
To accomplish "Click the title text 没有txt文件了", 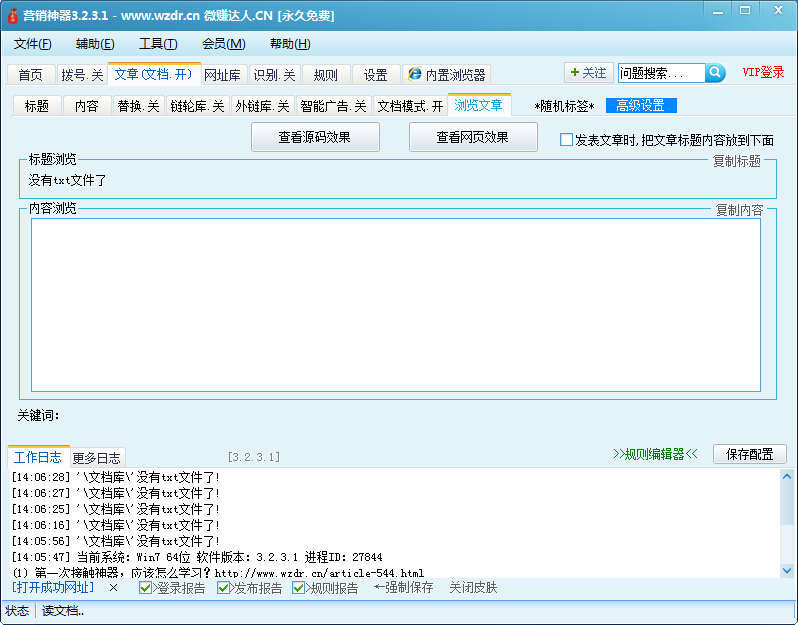I will (67, 180).
